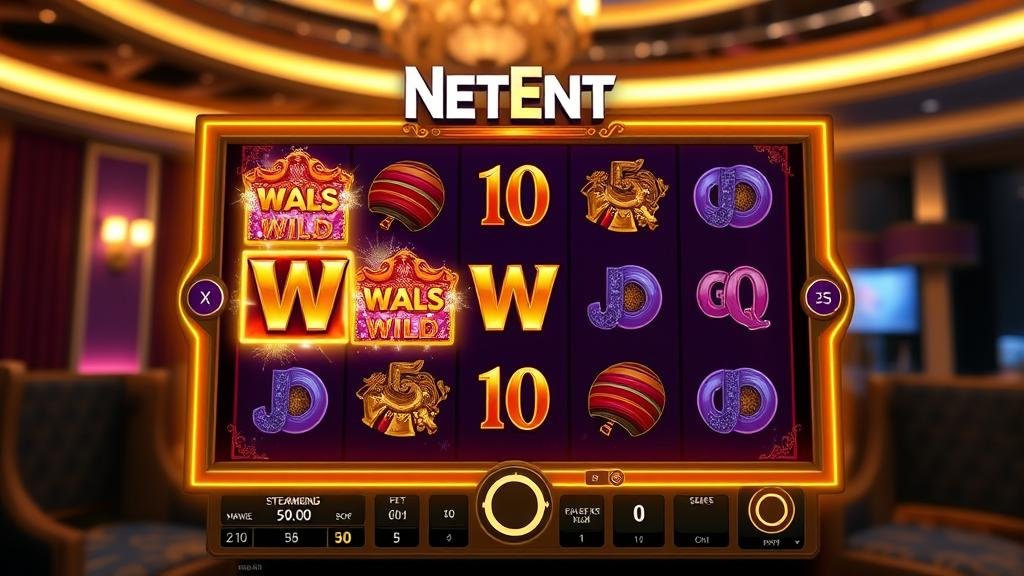Click the top-left WALS WILD symbol
This screenshot has height=576, width=1024.
pos(296,197)
